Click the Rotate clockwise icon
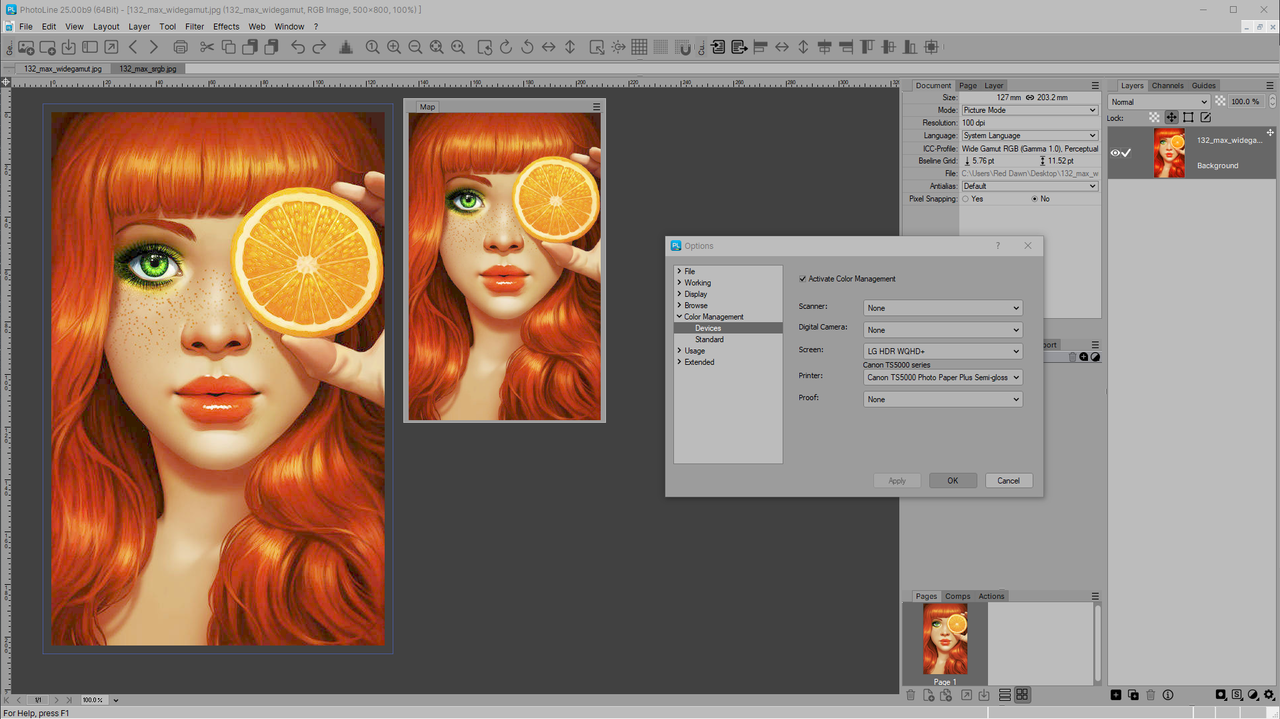 click(506, 47)
